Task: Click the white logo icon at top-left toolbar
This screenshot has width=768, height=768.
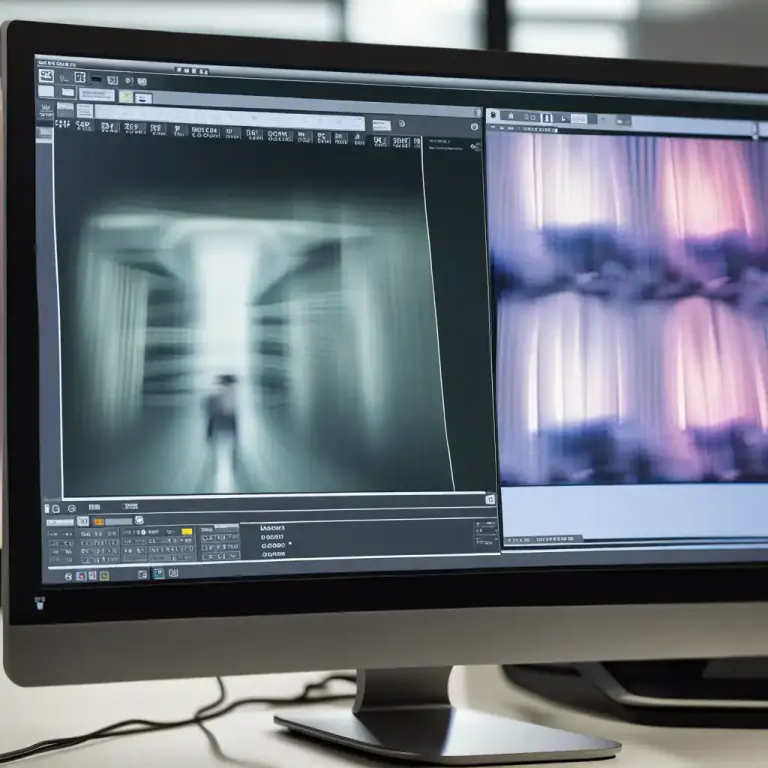Action: (x=46, y=75)
